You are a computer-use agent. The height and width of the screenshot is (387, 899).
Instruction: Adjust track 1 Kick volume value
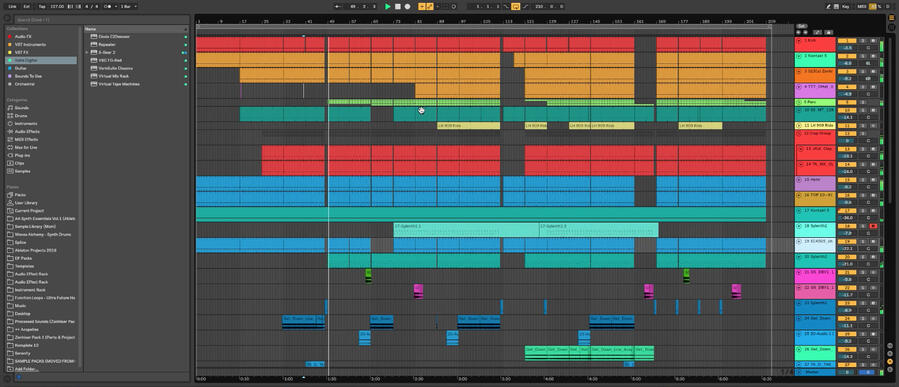tap(847, 48)
